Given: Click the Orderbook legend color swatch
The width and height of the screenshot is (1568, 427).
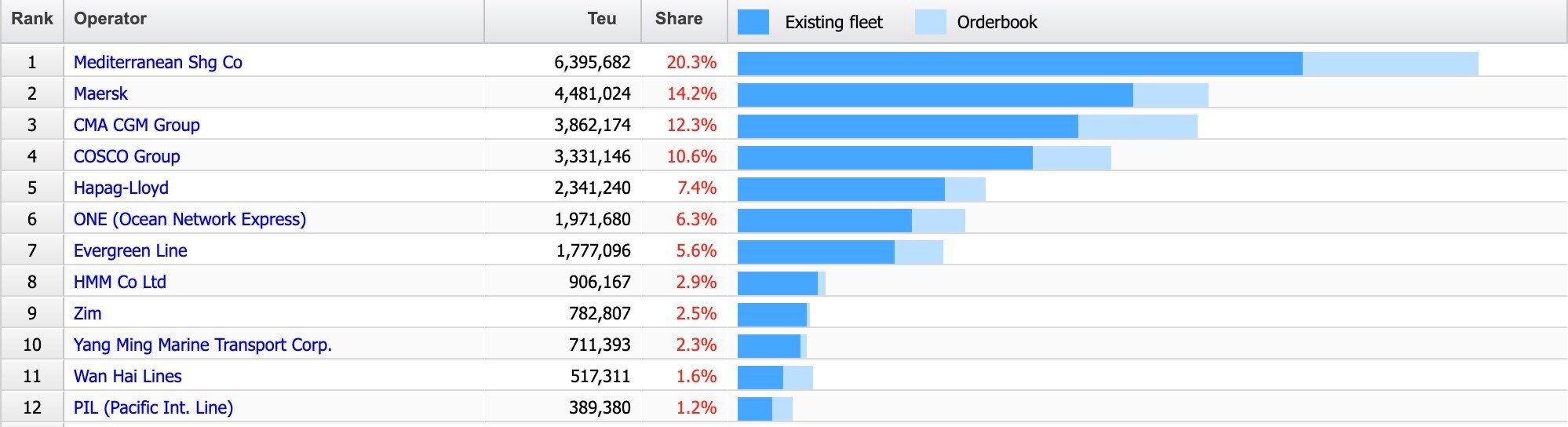Looking at the screenshot, I should 931,22.
